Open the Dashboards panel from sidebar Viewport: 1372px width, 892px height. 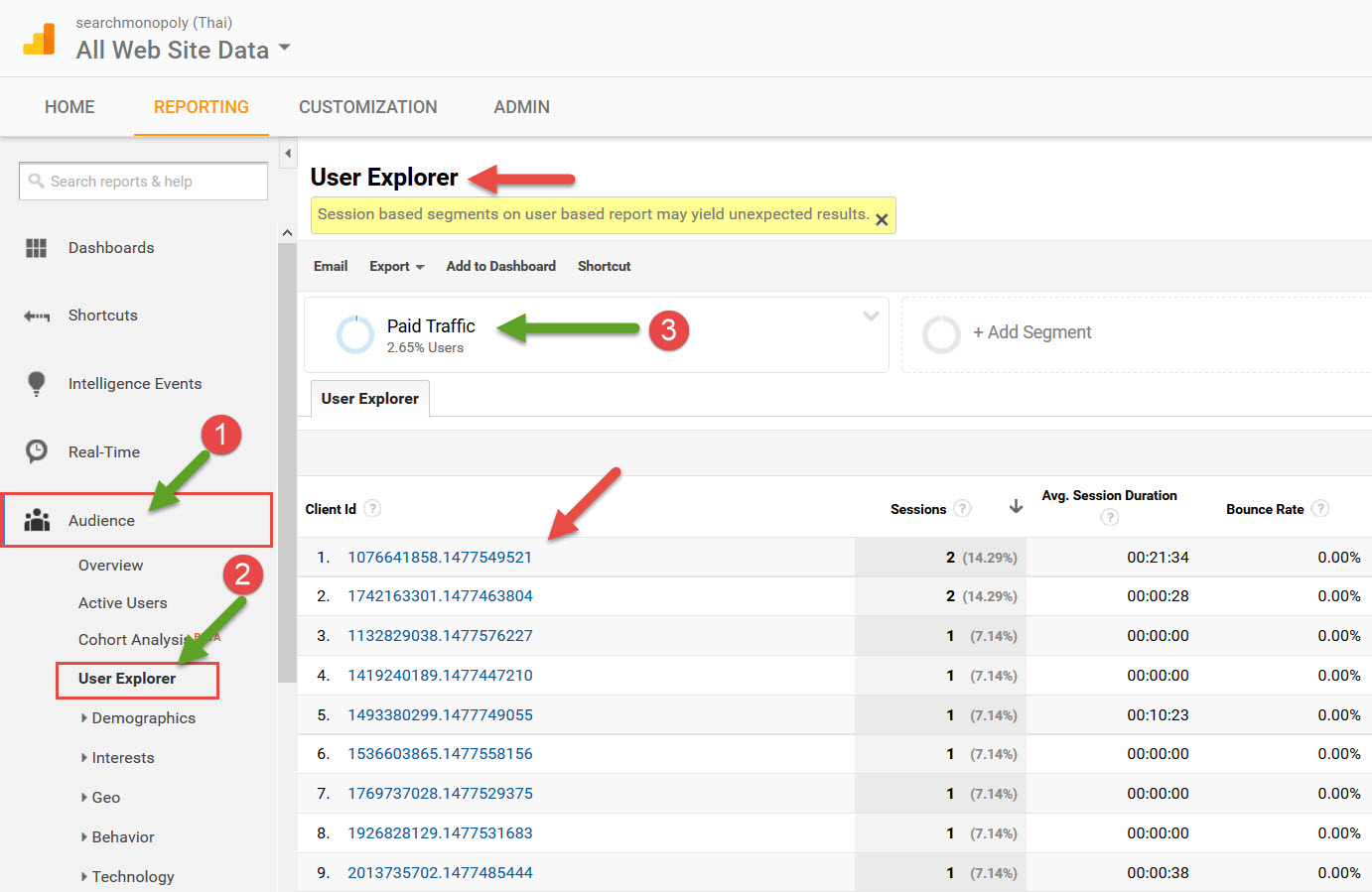[112, 247]
